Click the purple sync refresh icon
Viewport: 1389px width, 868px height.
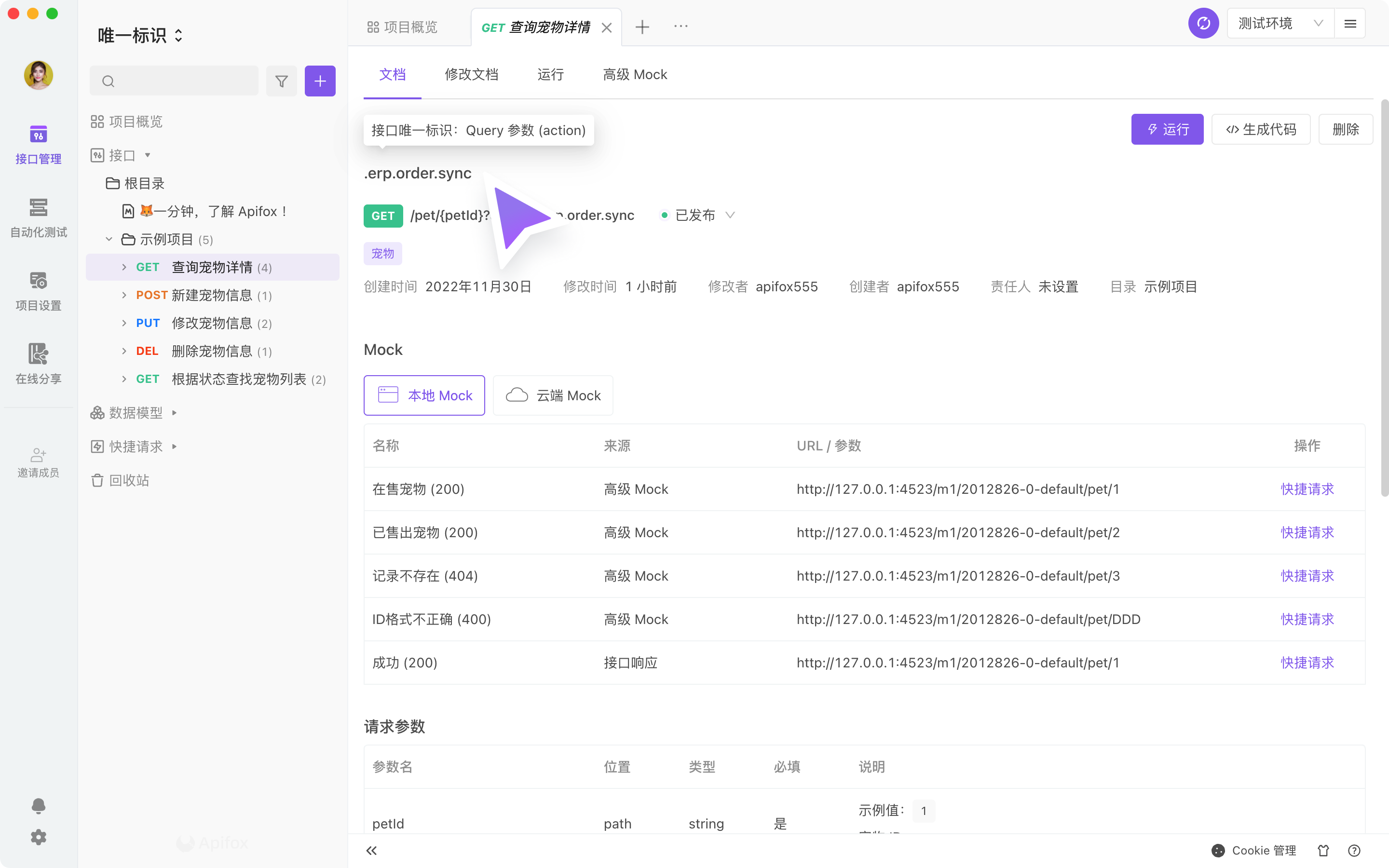pos(1203,24)
